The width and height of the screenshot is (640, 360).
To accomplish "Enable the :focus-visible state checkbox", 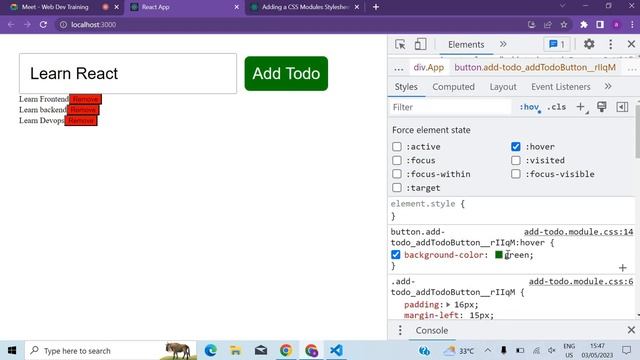I will point(516,174).
